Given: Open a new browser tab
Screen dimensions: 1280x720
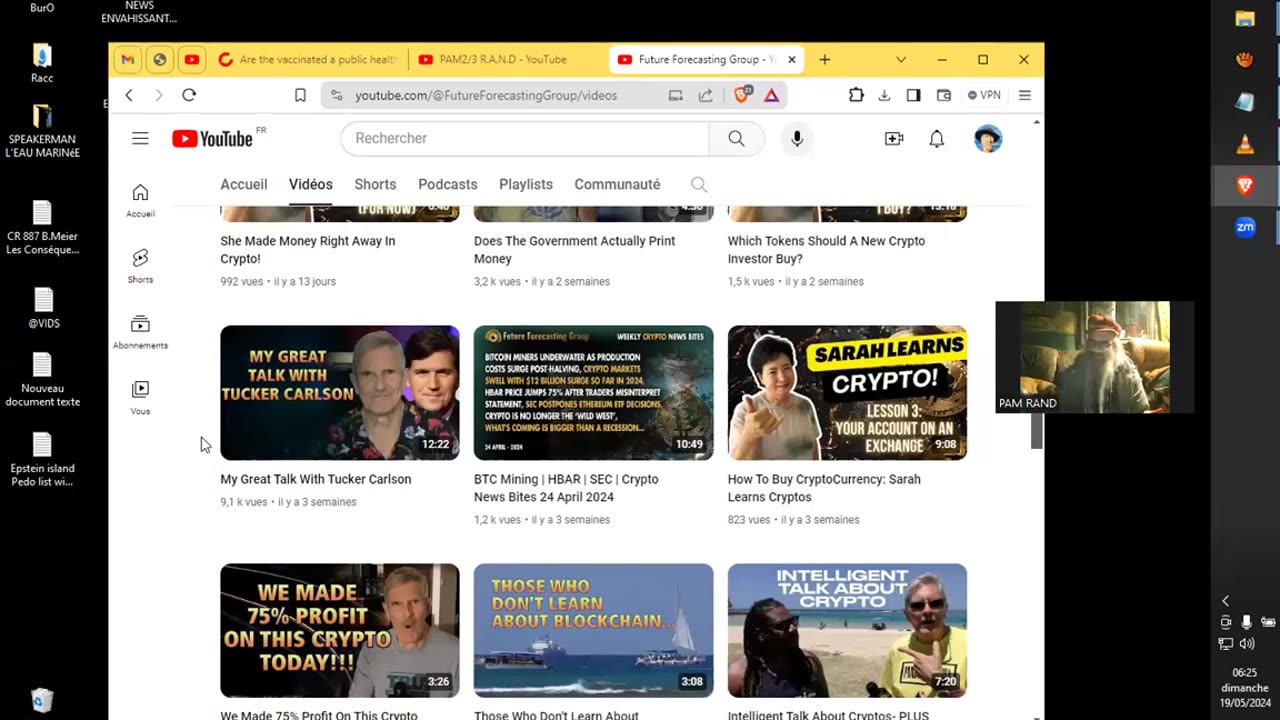Looking at the screenshot, I should click(825, 60).
